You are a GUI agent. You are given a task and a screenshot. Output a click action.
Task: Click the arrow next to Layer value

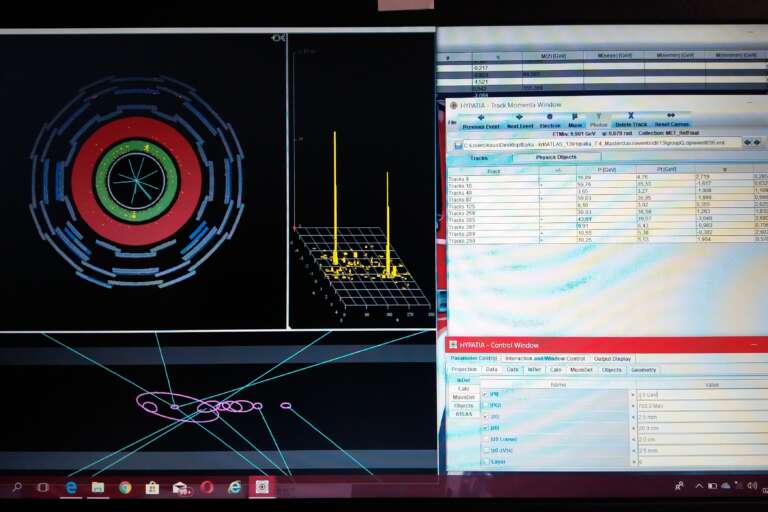(x=632, y=461)
